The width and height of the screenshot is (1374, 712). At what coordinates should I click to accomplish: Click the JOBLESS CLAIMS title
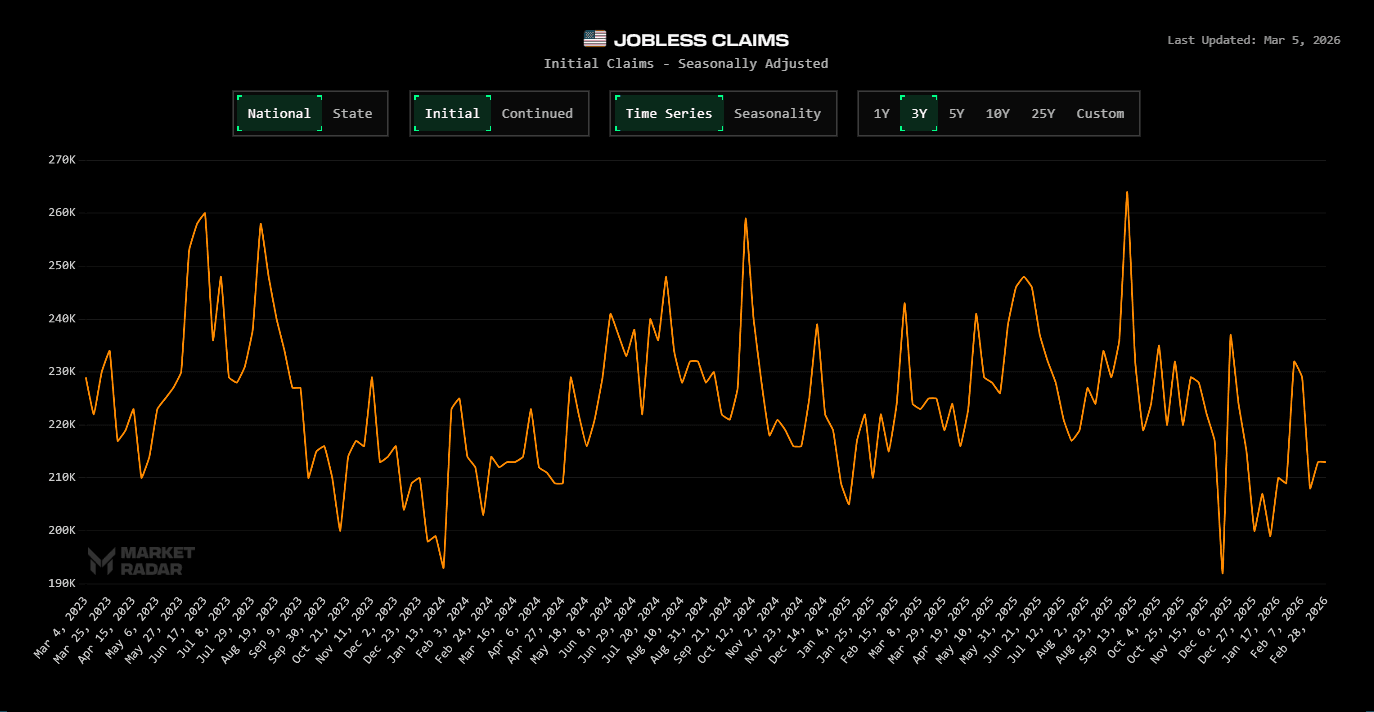pyautogui.click(x=702, y=39)
